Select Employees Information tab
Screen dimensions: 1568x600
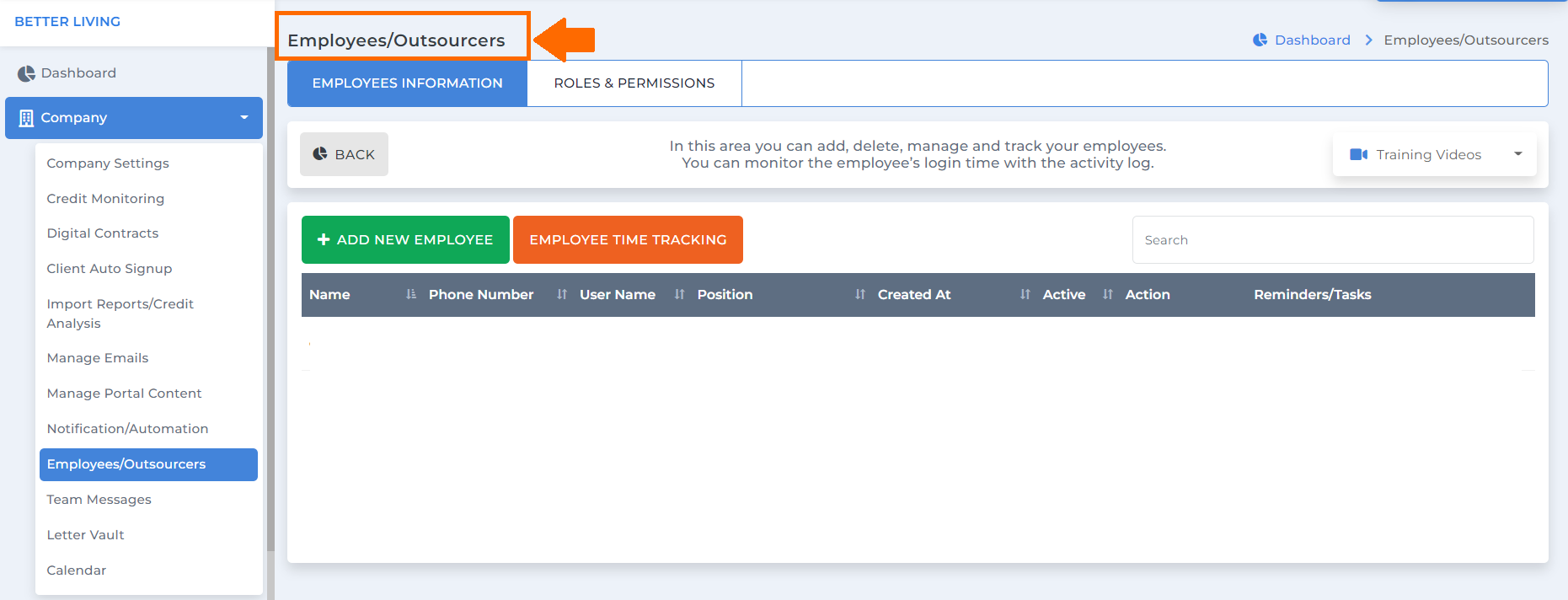point(407,83)
